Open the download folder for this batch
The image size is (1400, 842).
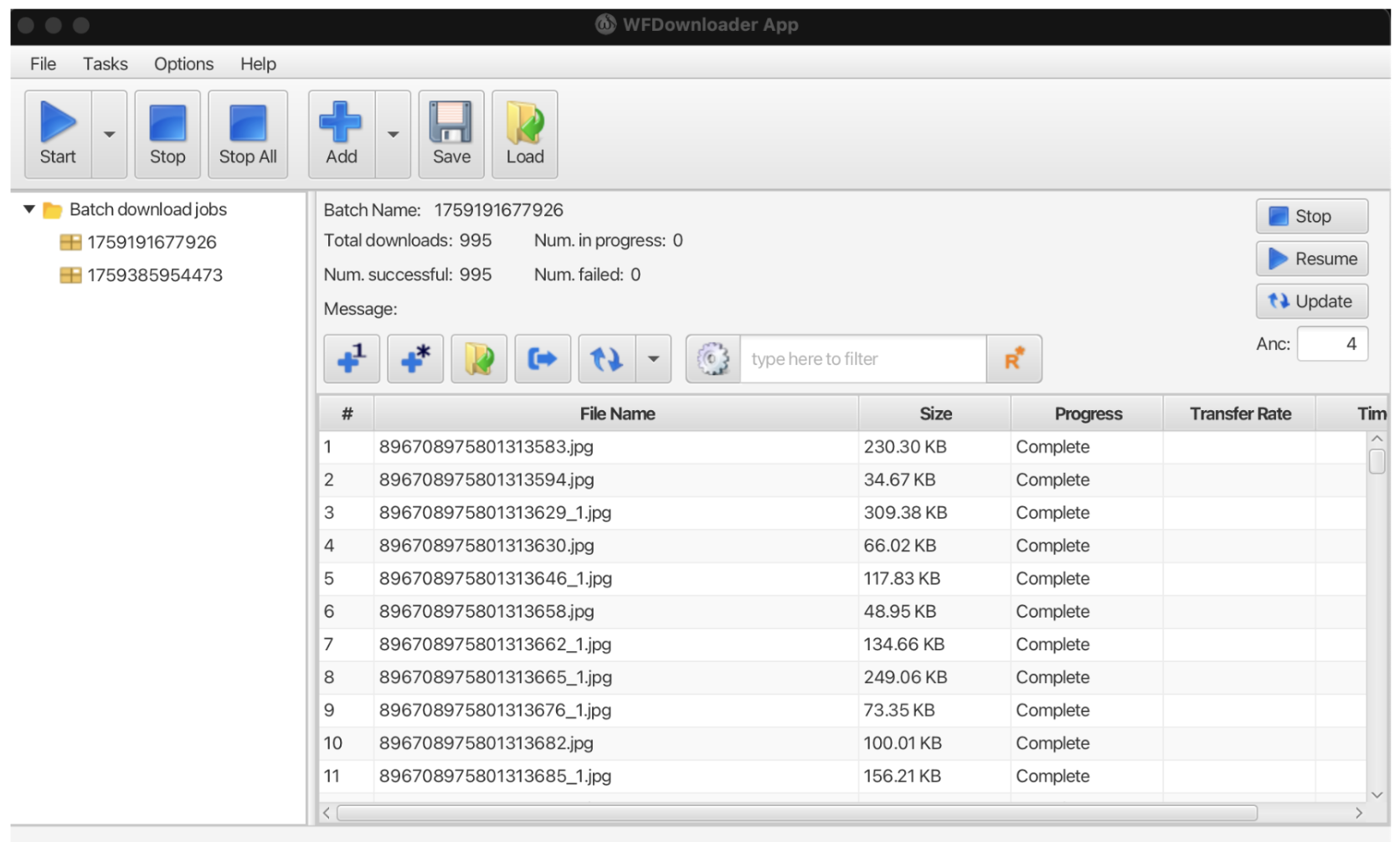[478, 358]
